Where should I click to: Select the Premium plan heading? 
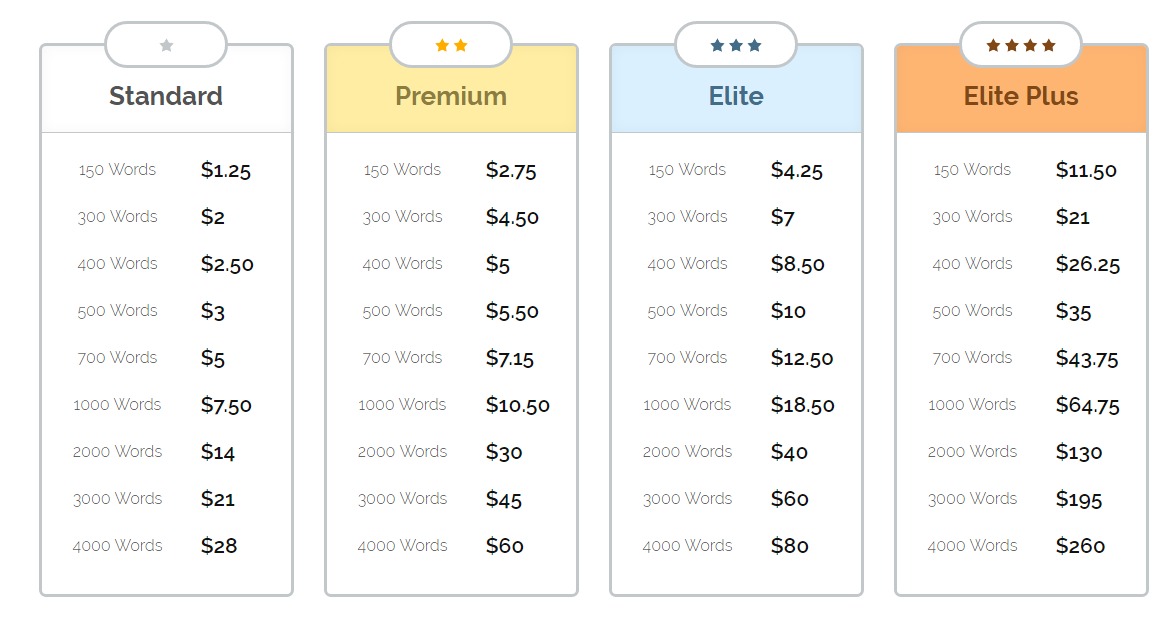click(451, 96)
